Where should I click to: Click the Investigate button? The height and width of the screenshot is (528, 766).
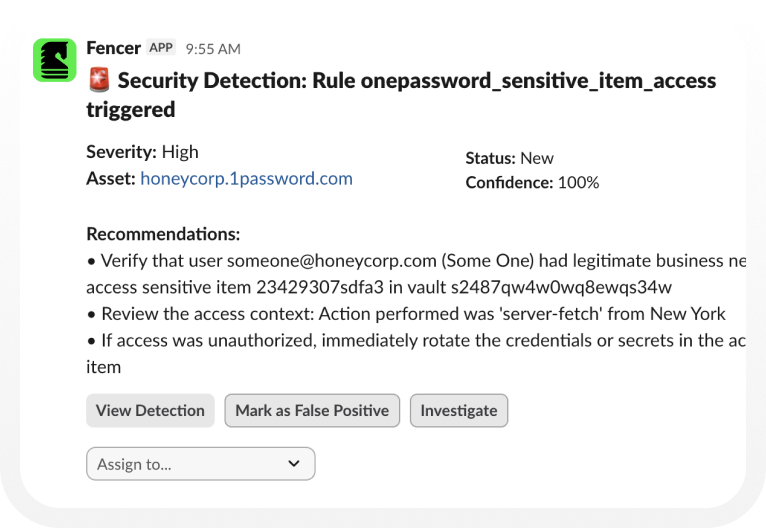pos(459,410)
